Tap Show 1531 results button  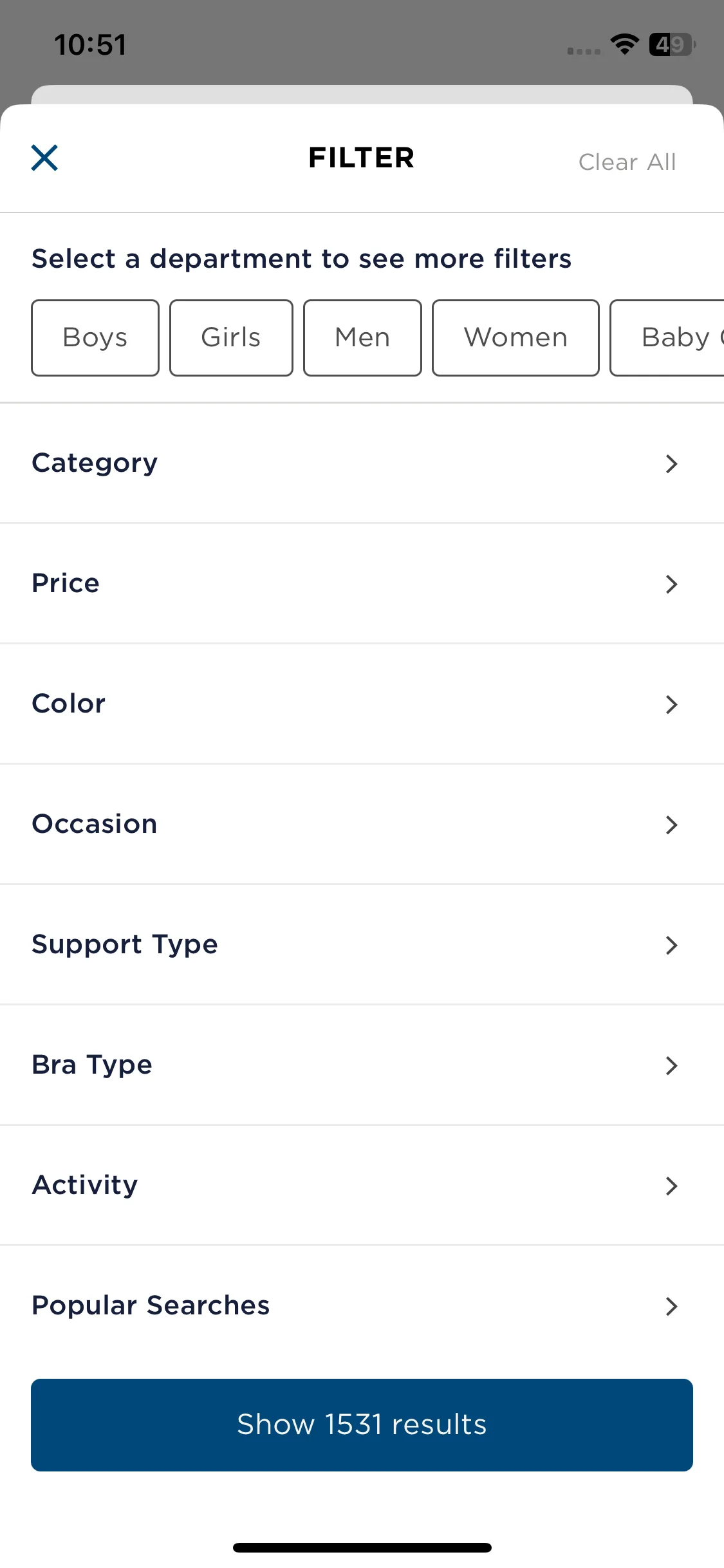362,1424
